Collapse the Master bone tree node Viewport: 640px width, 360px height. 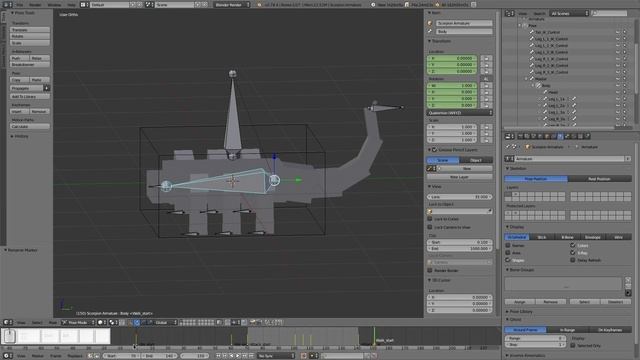(x=526, y=79)
